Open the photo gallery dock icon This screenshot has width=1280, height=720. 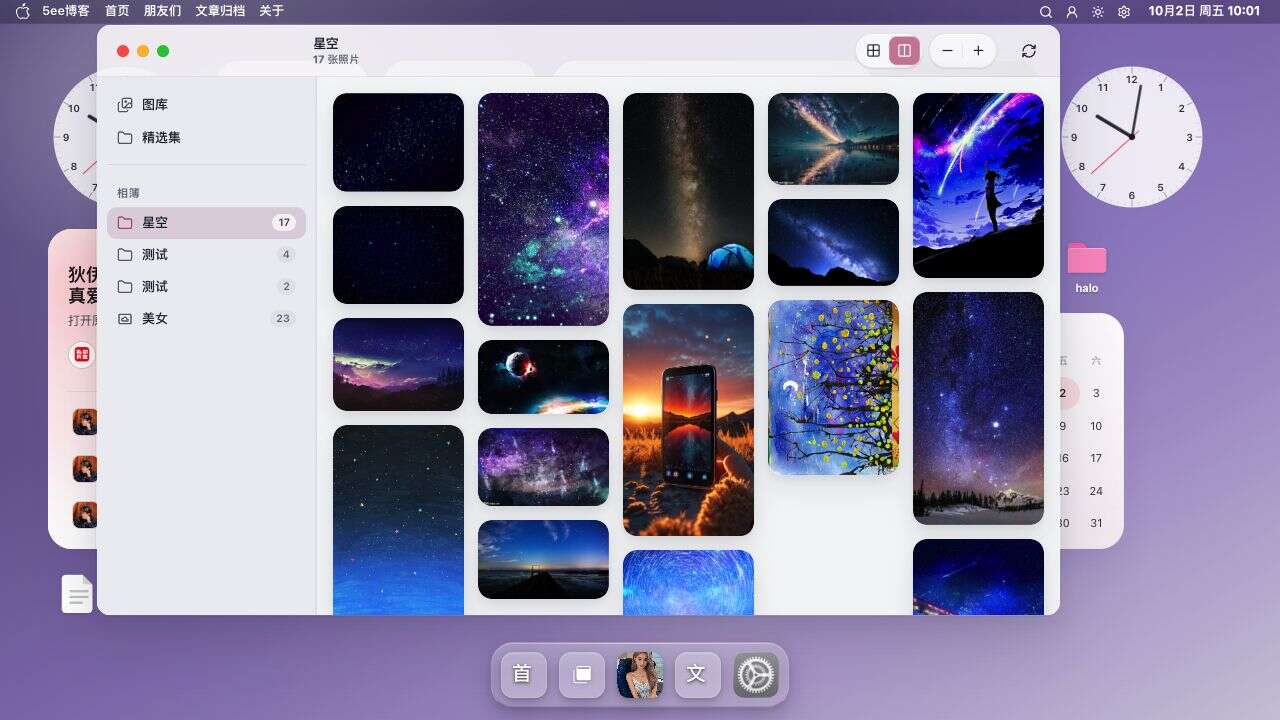tap(581, 674)
